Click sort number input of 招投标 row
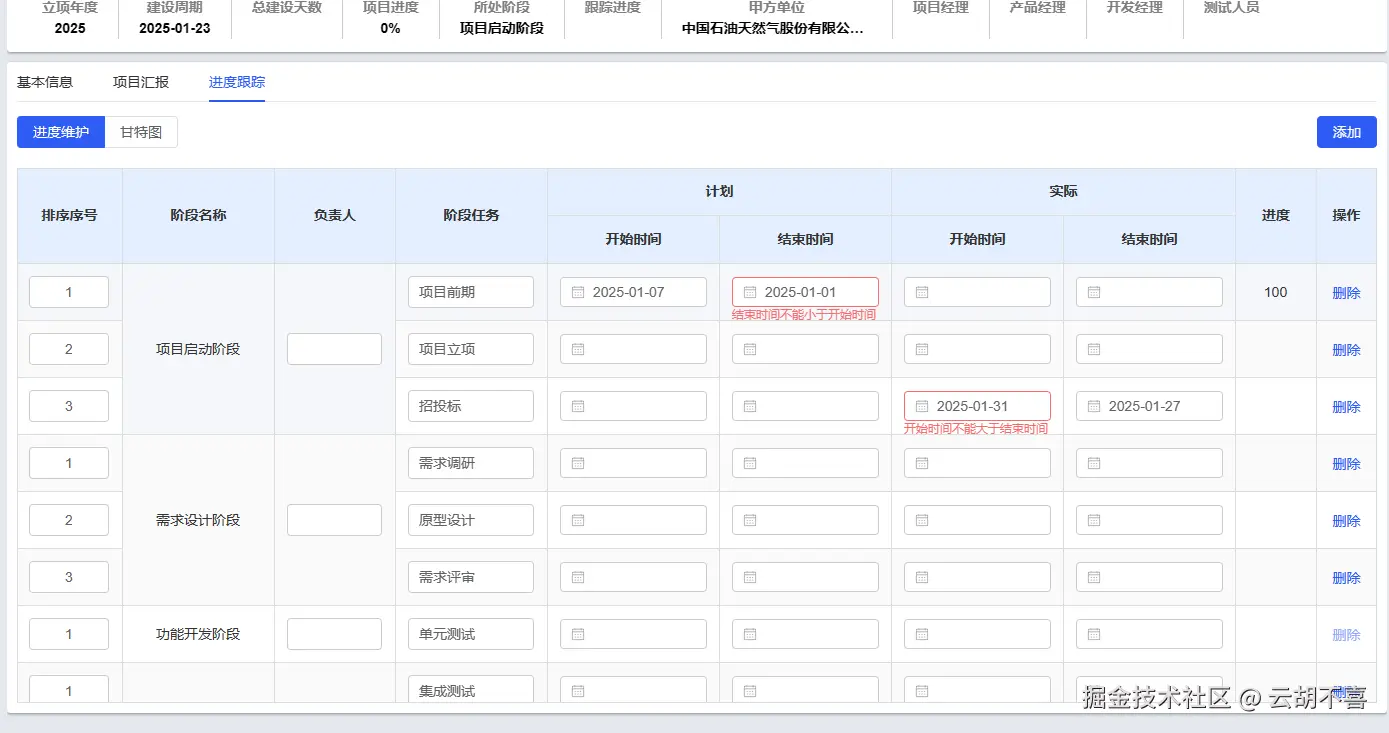Image resolution: width=1389 pixels, height=733 pixels. (69, 406)
